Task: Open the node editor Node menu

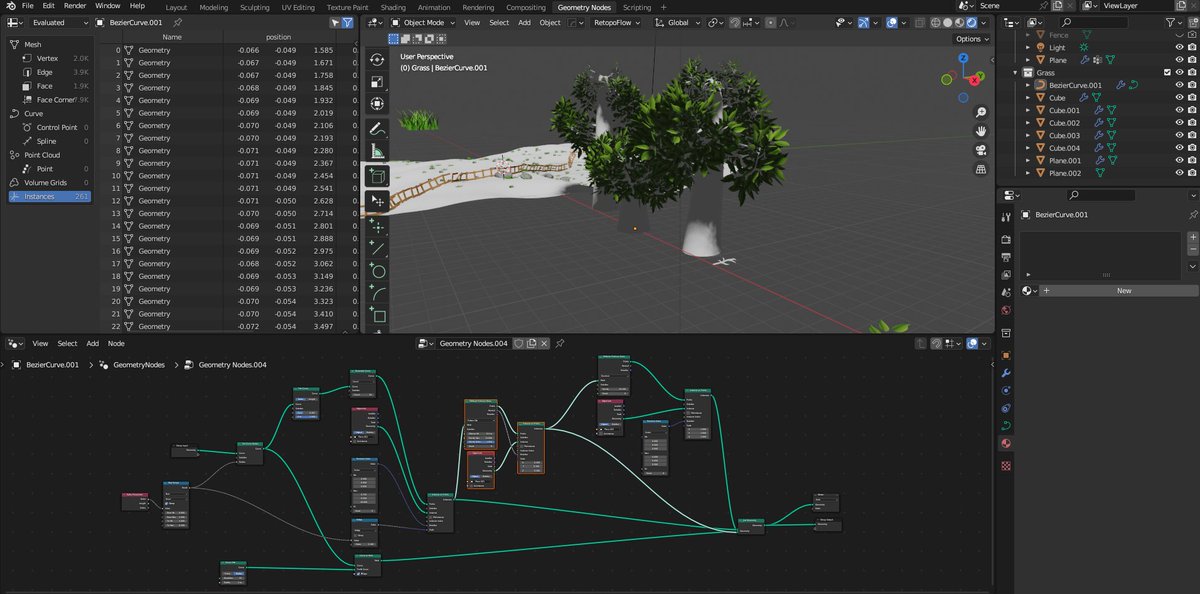Action: (116, 343)
